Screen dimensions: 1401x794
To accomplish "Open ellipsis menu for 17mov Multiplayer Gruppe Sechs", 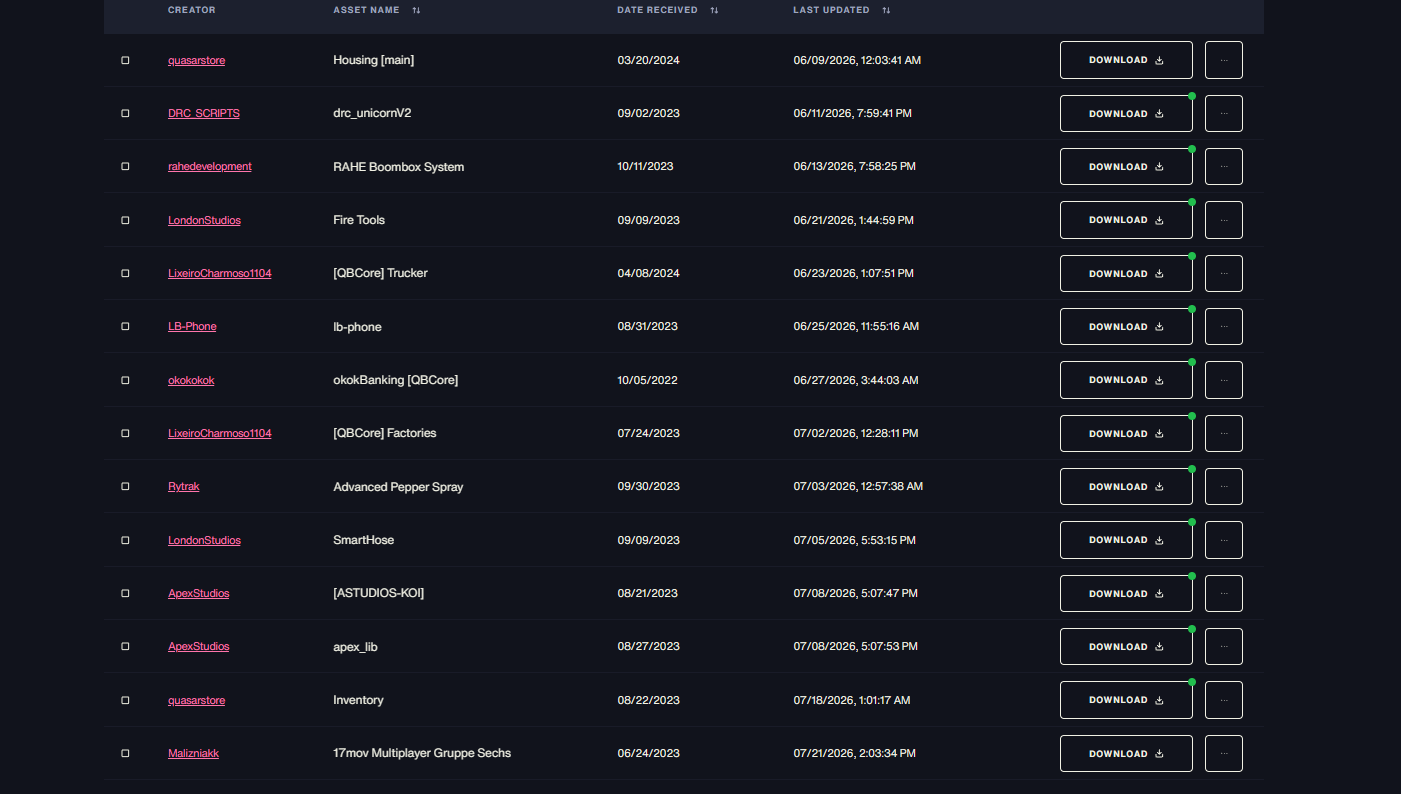I will pyautogui.click(x=1224, y=754).
